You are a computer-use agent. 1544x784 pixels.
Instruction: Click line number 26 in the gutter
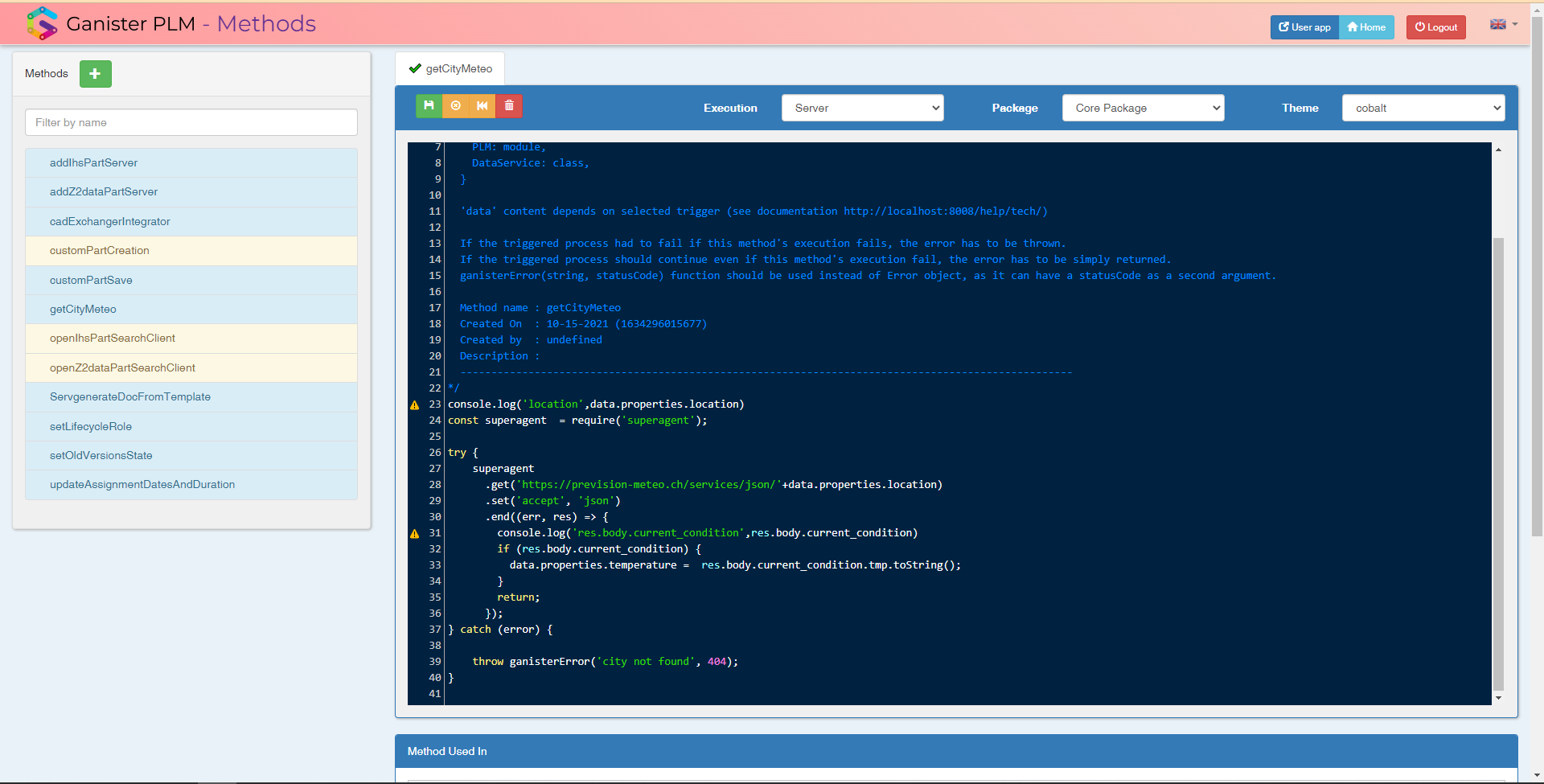click(x=434, y=453)
